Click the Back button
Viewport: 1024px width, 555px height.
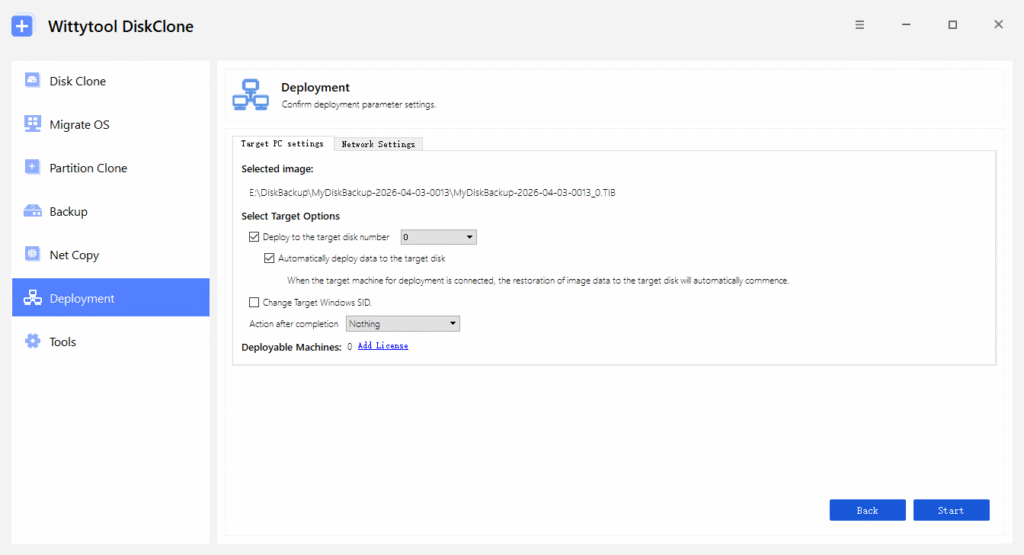(x=867, y=510)
